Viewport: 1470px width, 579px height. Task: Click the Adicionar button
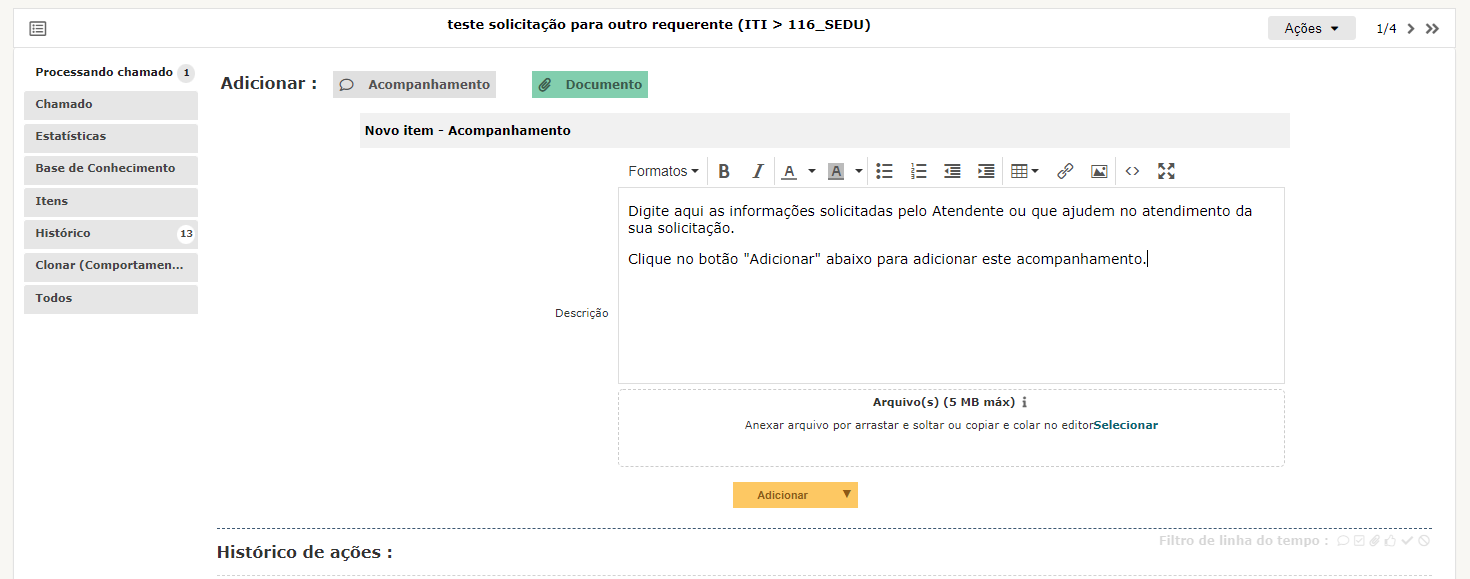(x=782, y=495)
